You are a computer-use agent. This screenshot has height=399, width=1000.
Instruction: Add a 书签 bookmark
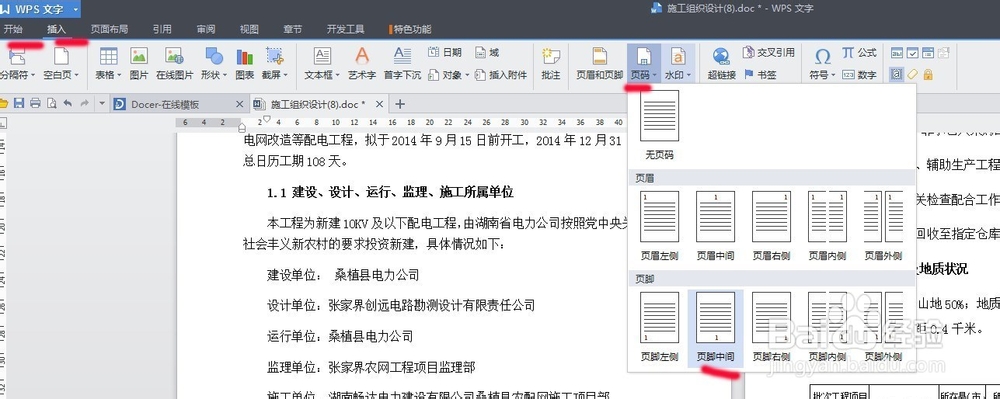pyautogui.click(x=760, y=75)
